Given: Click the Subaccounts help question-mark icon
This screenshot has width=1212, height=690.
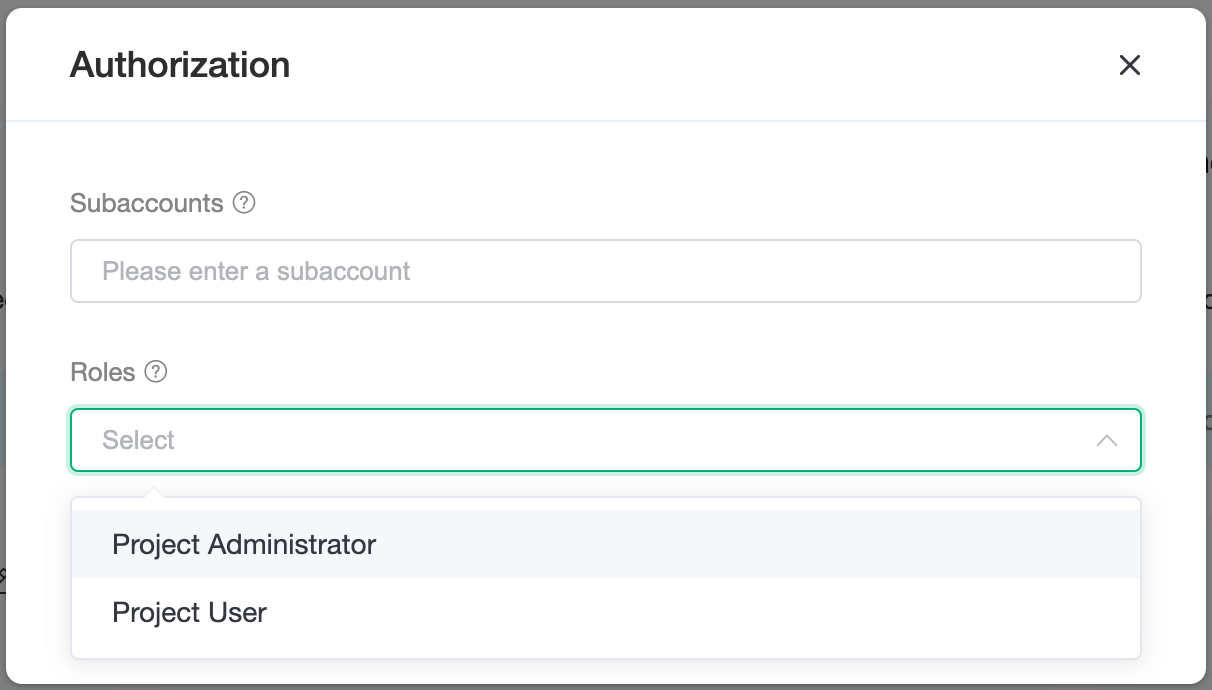Looking at the screenshot, I should point(244,203).
